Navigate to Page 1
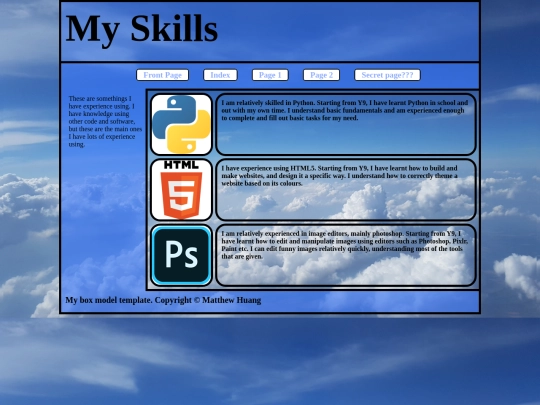540x405 pixels. (x=270, y=75)
